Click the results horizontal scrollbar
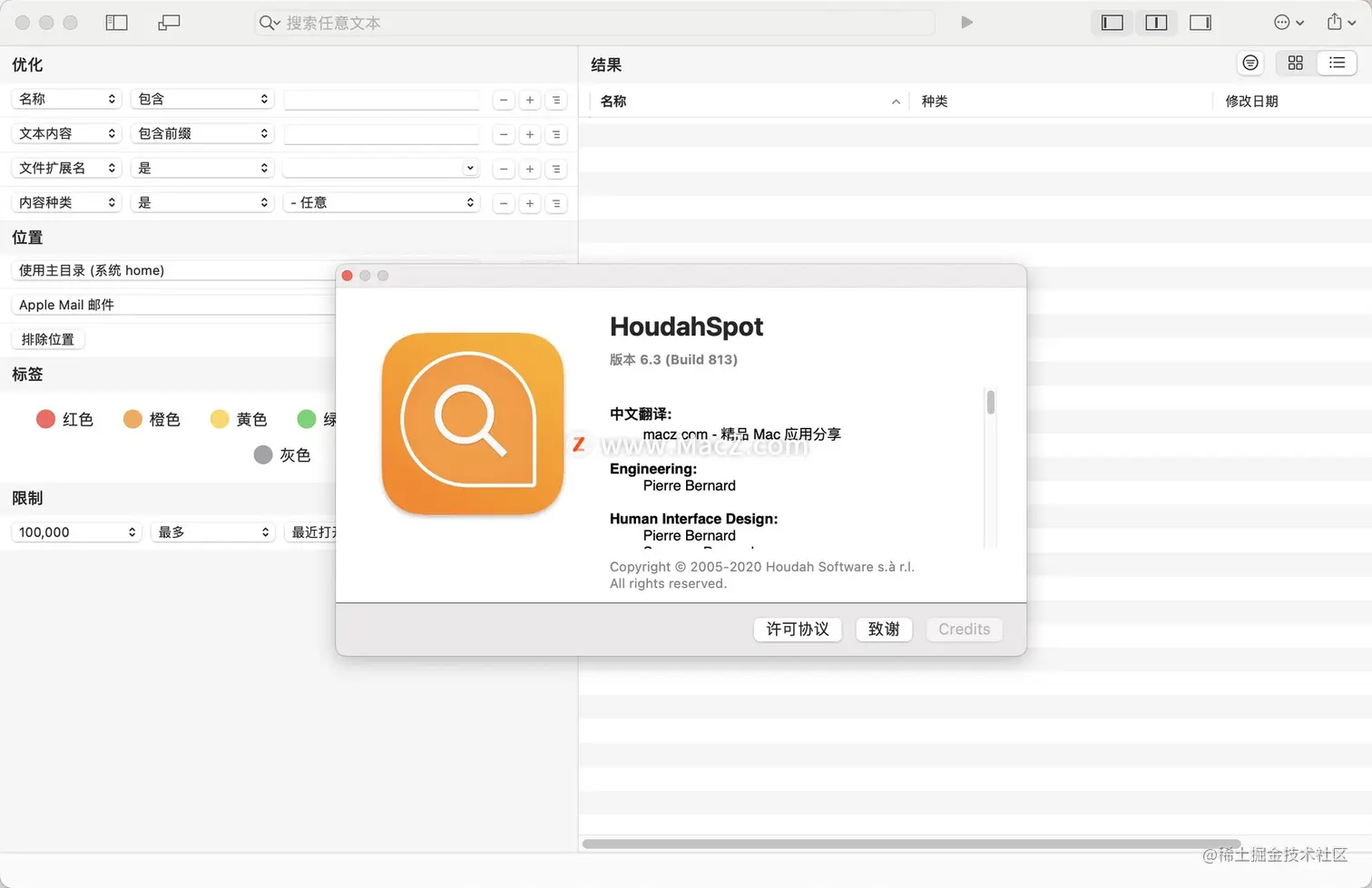The width and height of the screenshot is (1372, 888). click(x=911, y=844)
